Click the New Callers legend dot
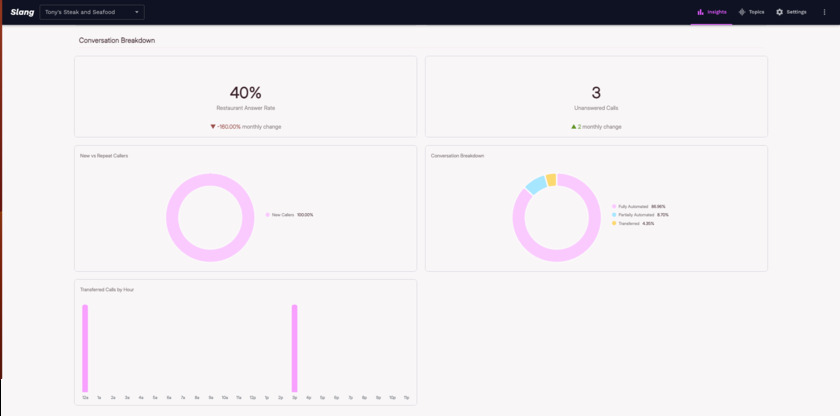 click(268, 215)
